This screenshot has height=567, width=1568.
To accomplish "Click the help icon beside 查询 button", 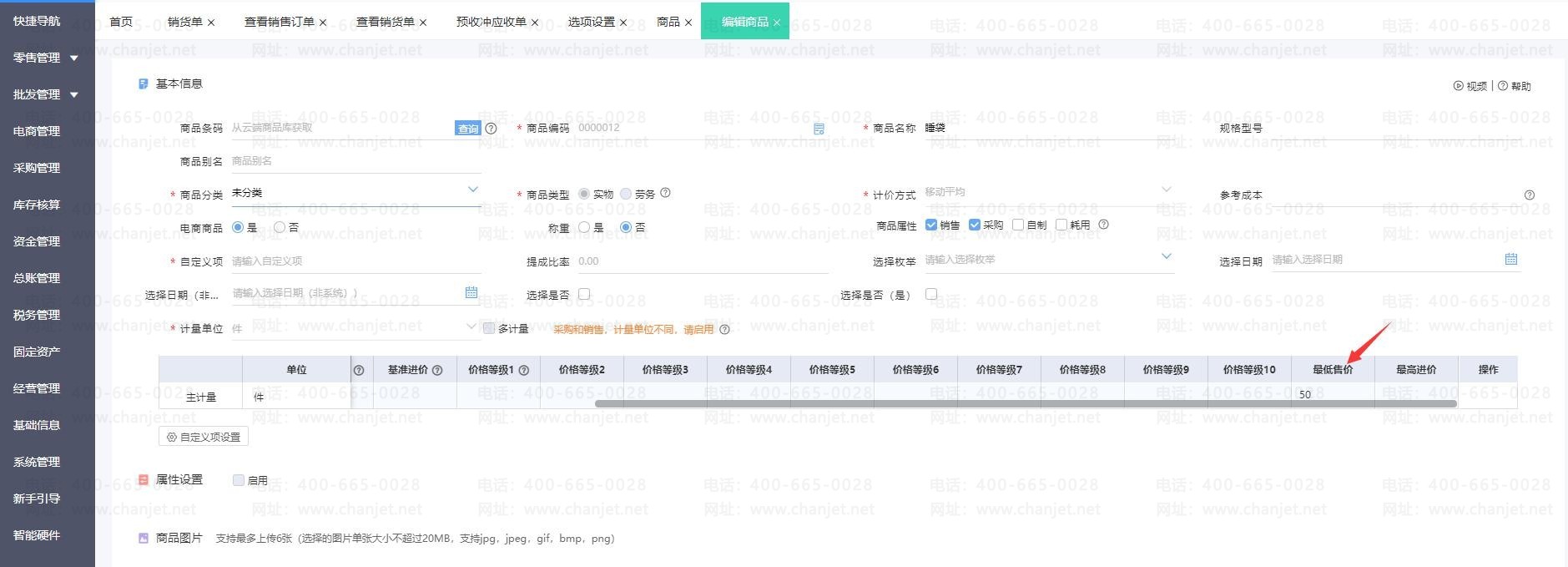I will (491, 129).
